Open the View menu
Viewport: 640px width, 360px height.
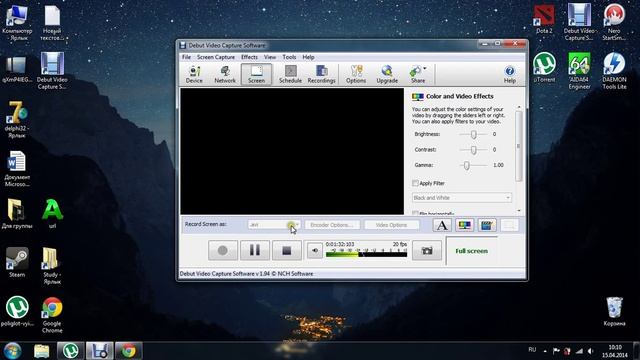point(270,57)
